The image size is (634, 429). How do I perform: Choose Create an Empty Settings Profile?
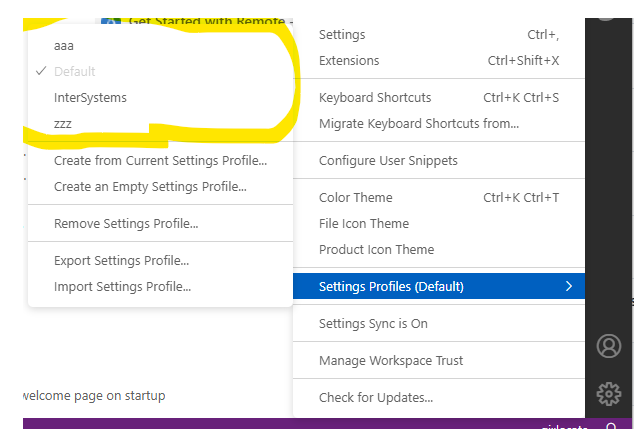coord(161,186)
